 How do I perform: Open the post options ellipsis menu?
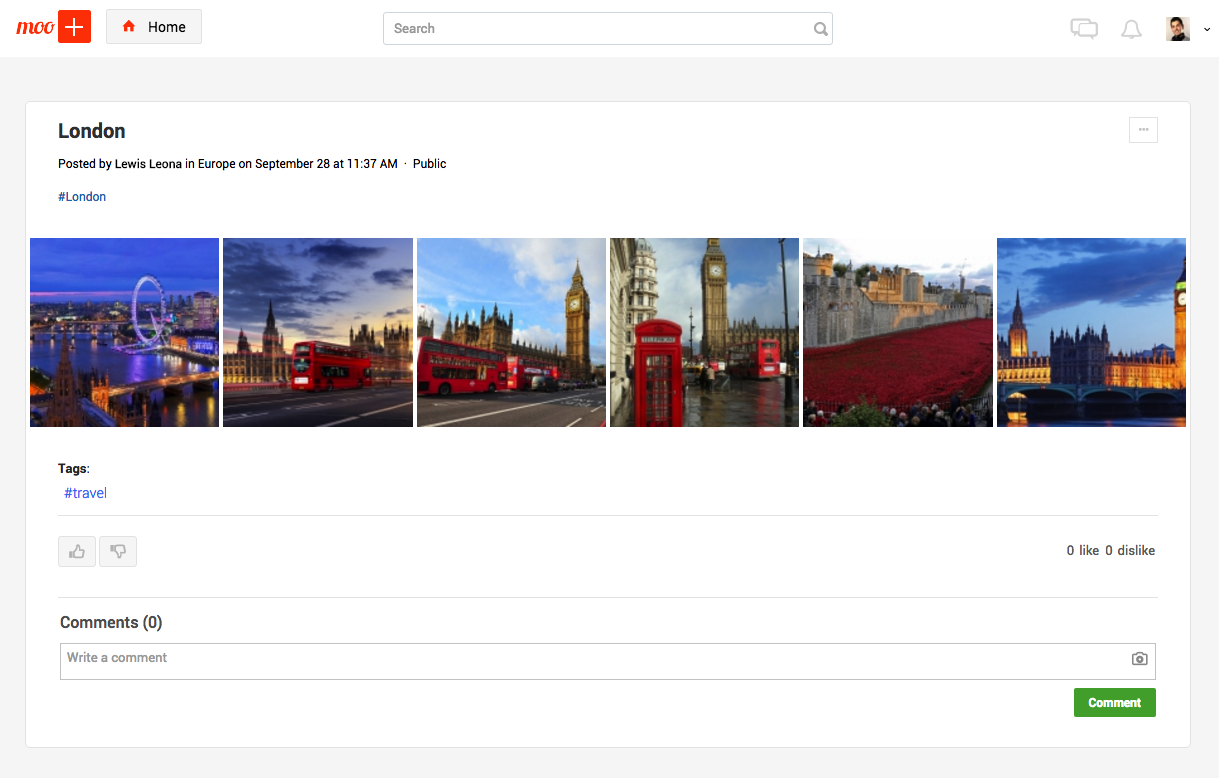click(1143, 130)
